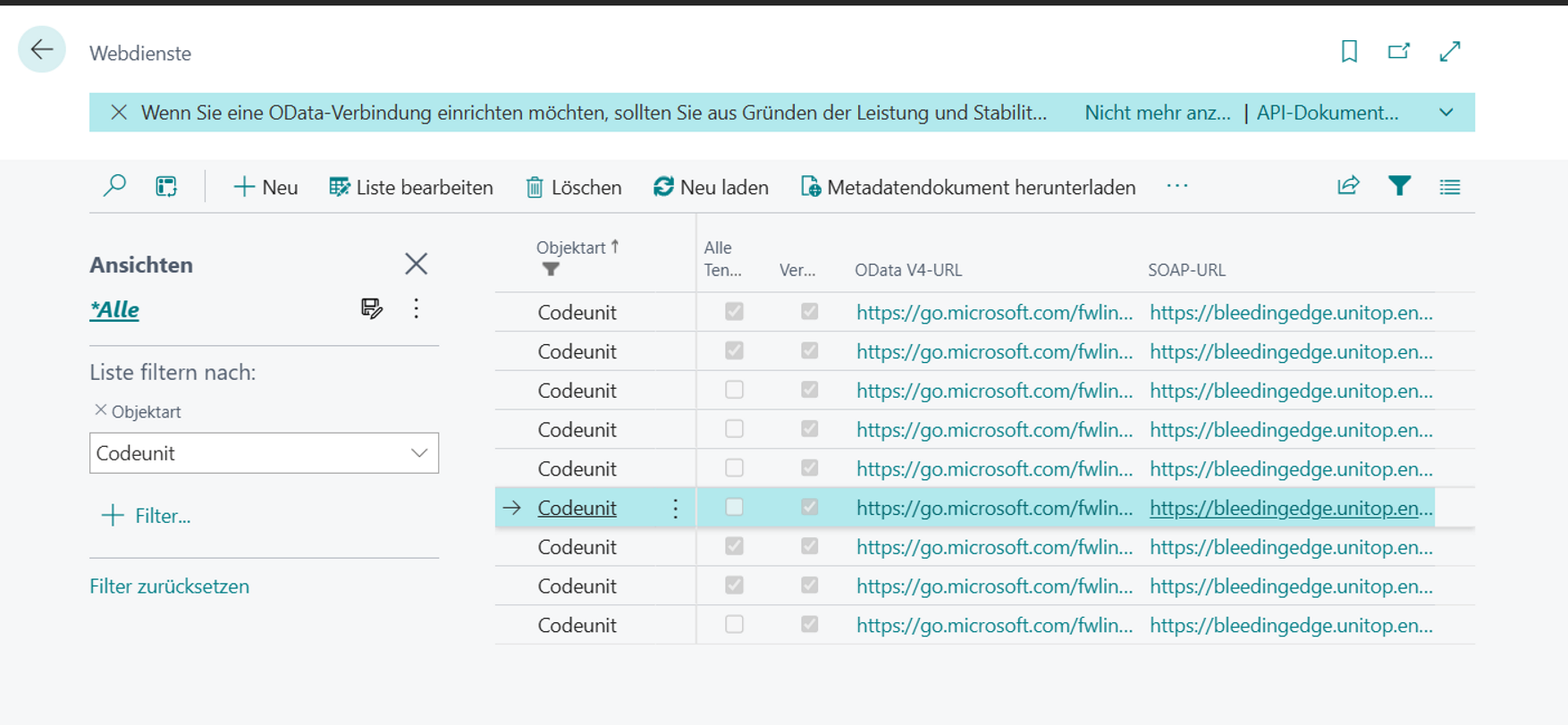Click the back arrow button
Image resolution: width=1568 pixels, height=725 pixels.
[42, 50]
